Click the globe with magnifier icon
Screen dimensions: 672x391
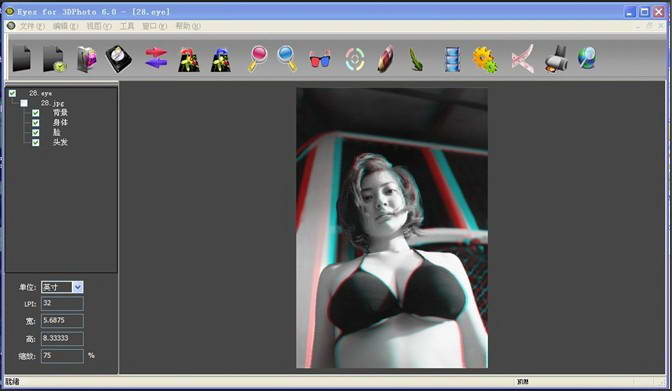click(587, 58)
